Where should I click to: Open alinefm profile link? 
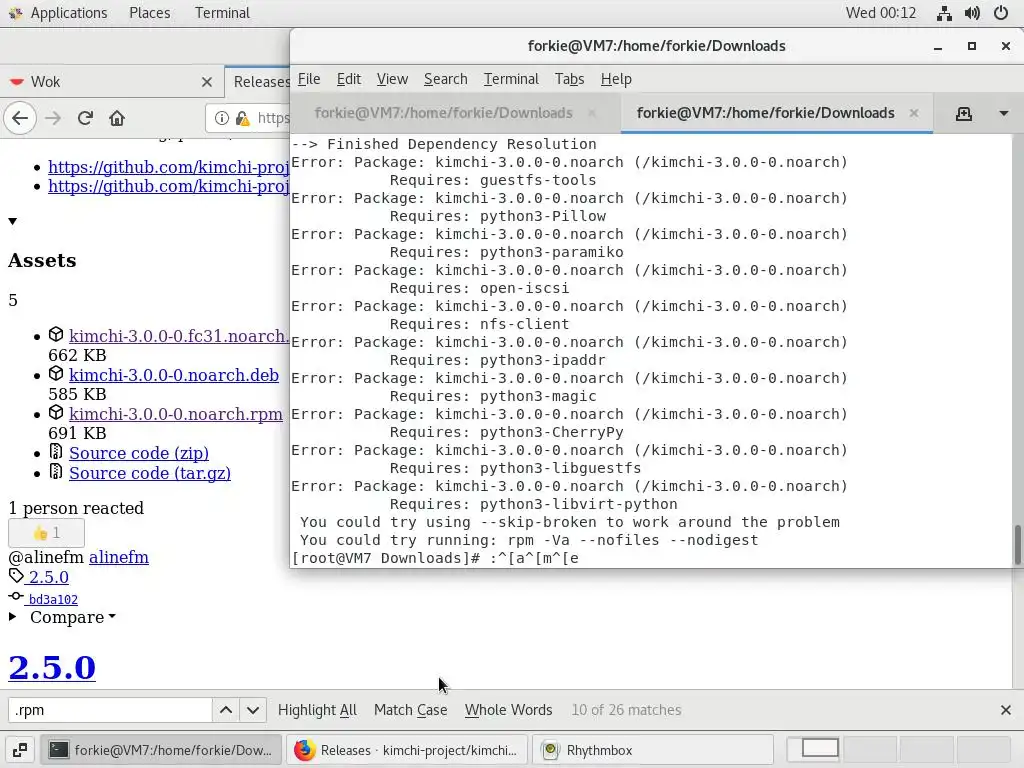tap(119, 557)
